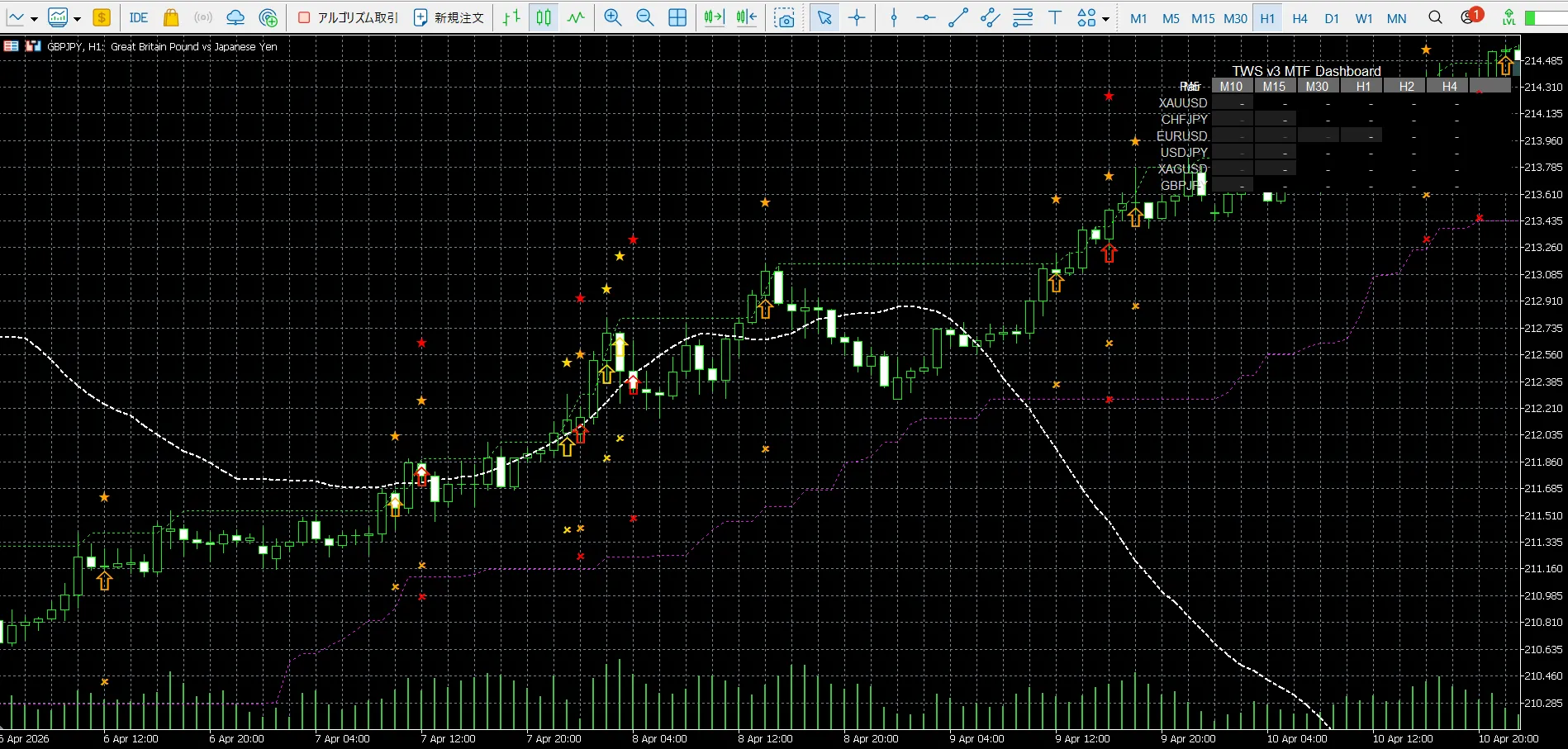
Task: Toggle chart auto scroll
Action: click(714, 17)
